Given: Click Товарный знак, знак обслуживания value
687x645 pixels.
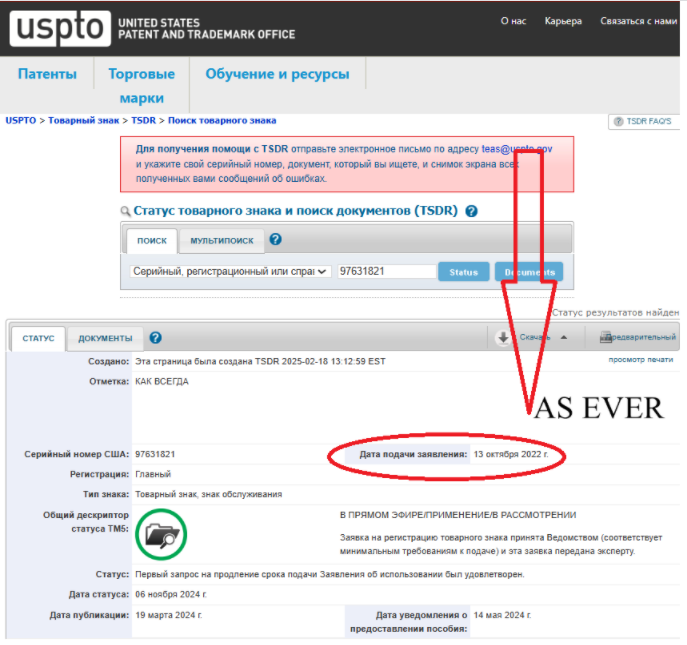Looking at the screenshot, I should click(209, 495).
